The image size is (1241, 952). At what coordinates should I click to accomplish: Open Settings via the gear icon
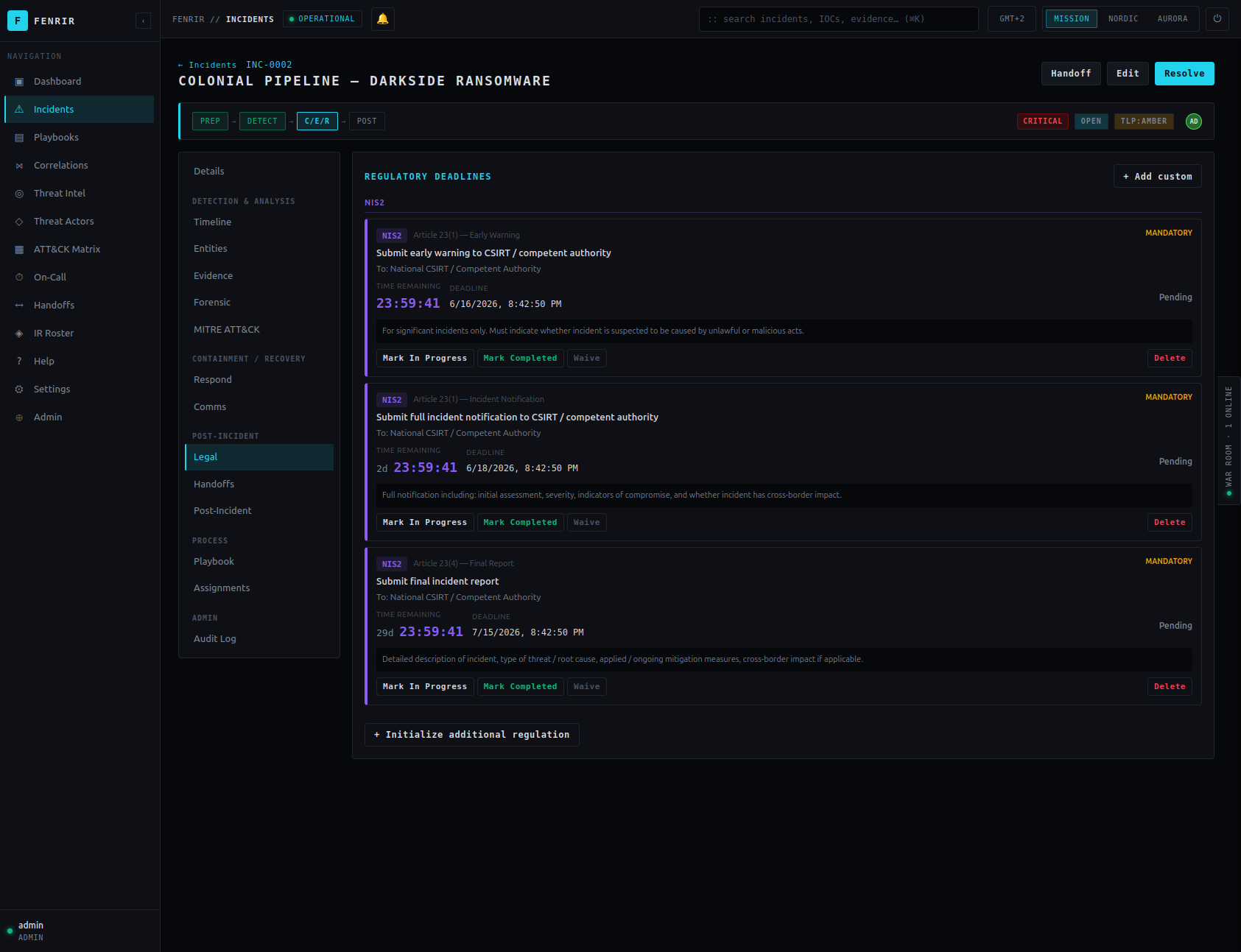19,389
